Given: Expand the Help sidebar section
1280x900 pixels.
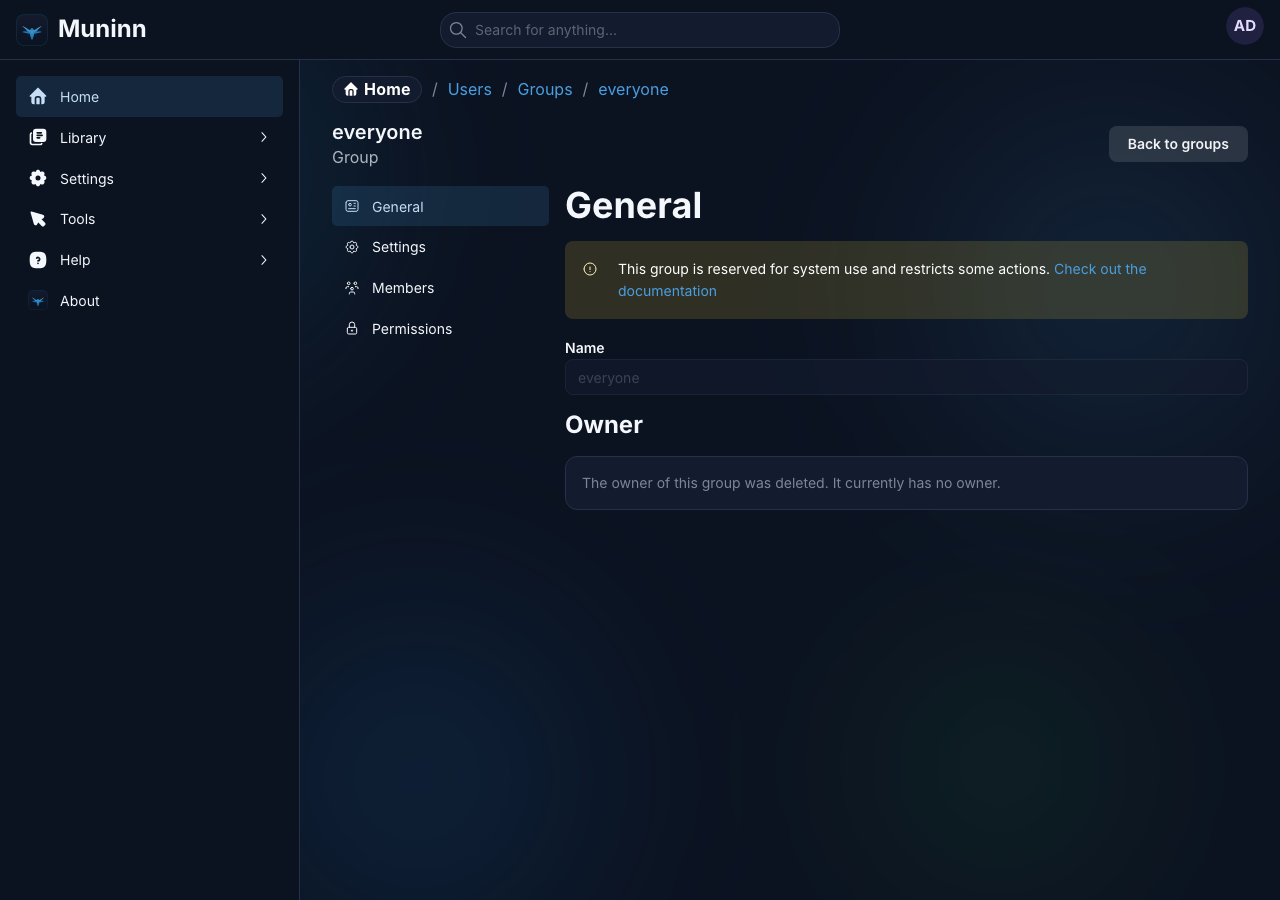Looking at the screenshot, I should click(264, 260).
